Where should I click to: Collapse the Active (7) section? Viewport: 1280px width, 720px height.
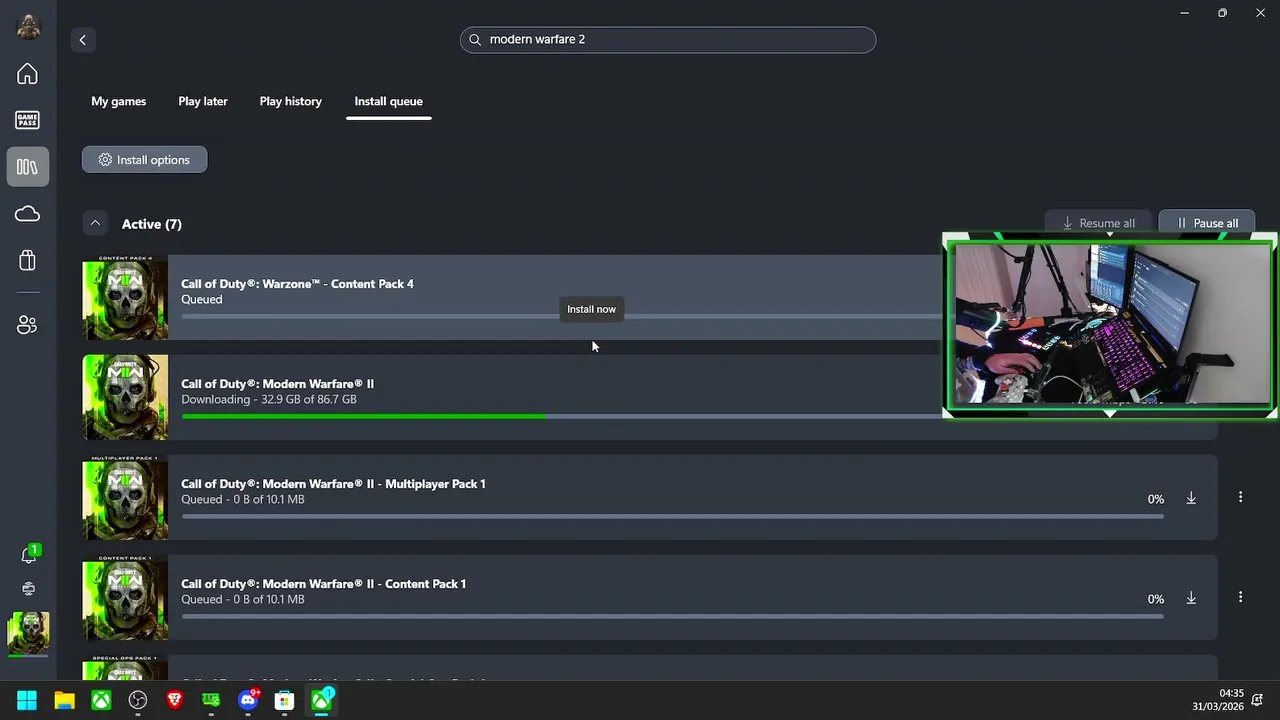[x=95, y=223]
